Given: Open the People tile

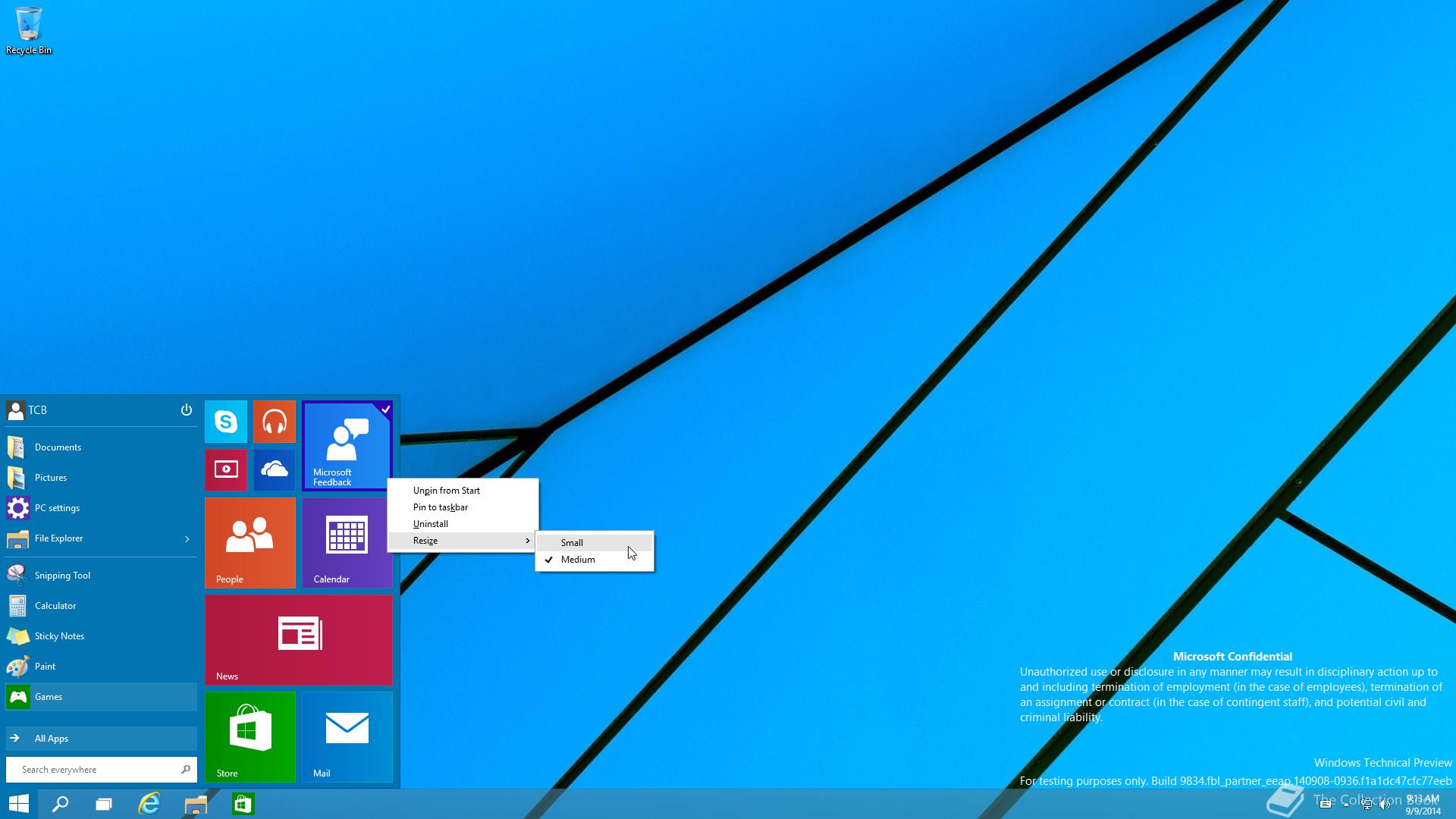Looking at the screenshot, I should 250,543.
